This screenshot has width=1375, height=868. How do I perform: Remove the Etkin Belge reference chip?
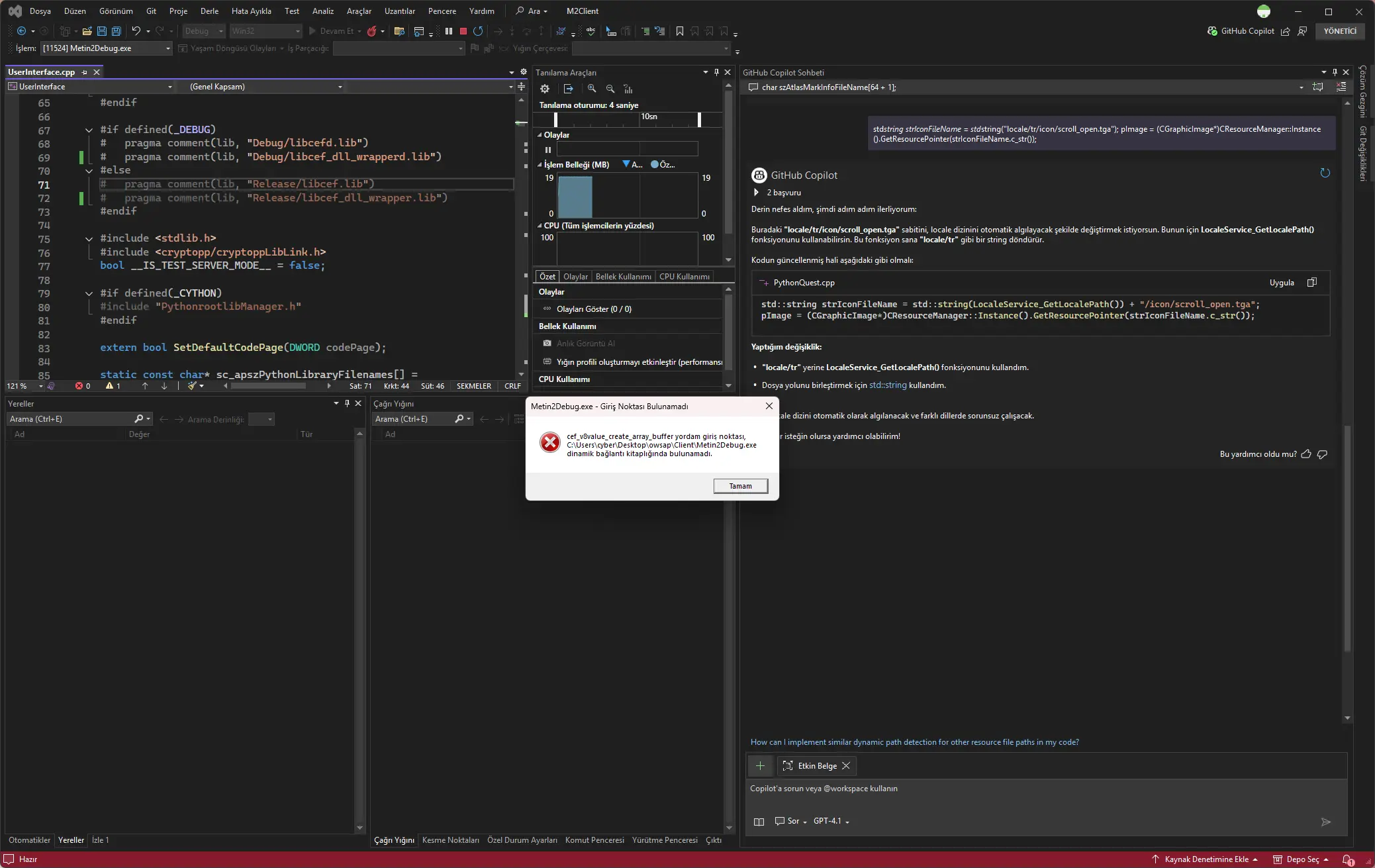846,766
